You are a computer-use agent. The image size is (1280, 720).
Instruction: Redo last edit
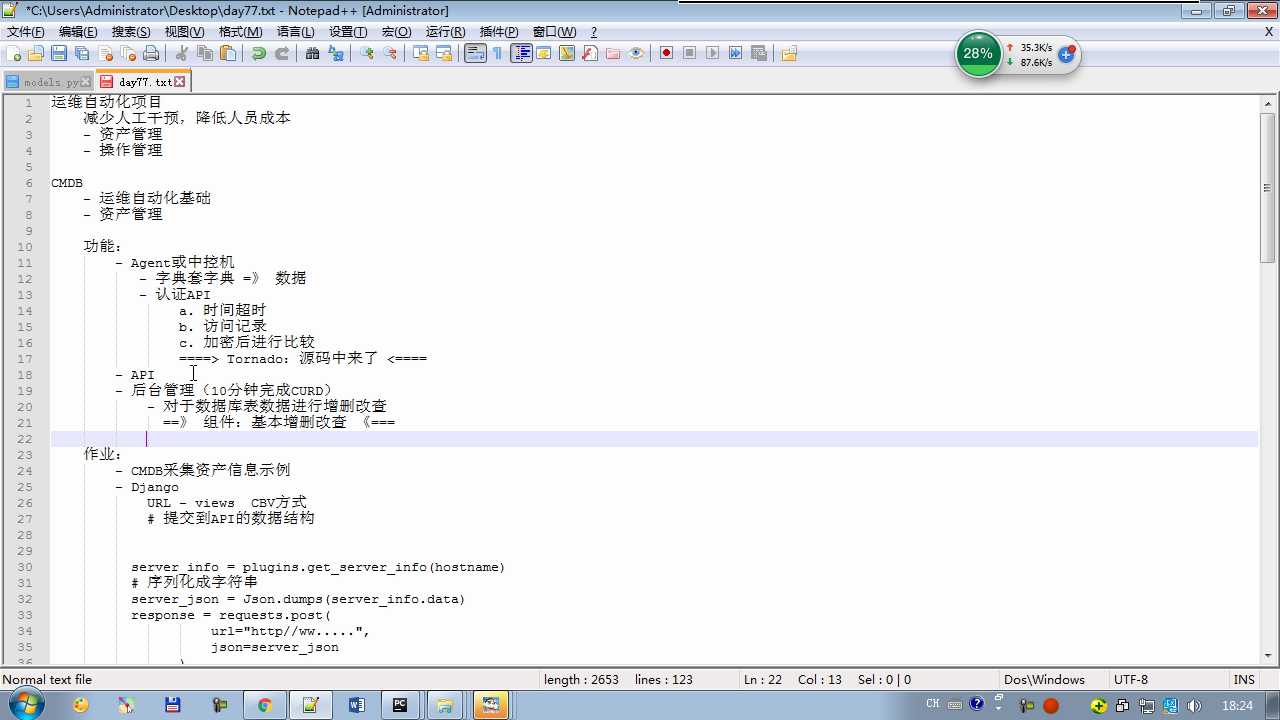[x=282, y=53]
